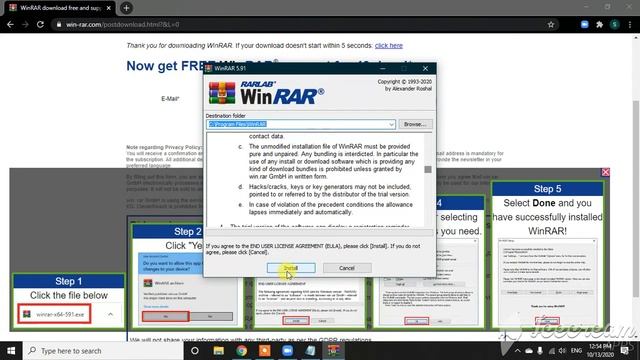Switch to Google Chrome on the taskbar
Image resolution: width=640 pixels, height=360 pixels.
point(241,351)
